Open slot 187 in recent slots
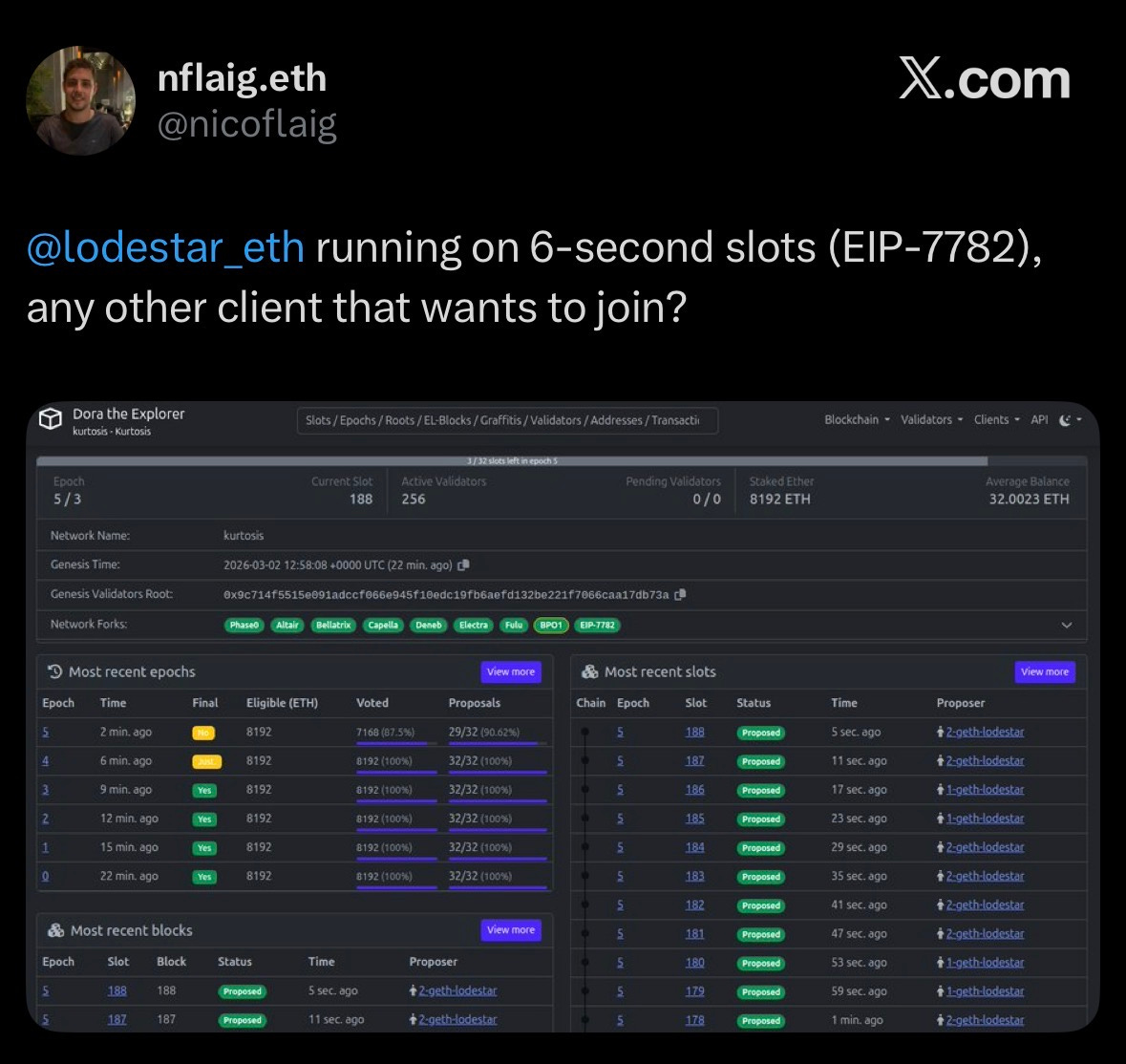Viewport: 1126px width, 1064px height. (x=694, y=761)
